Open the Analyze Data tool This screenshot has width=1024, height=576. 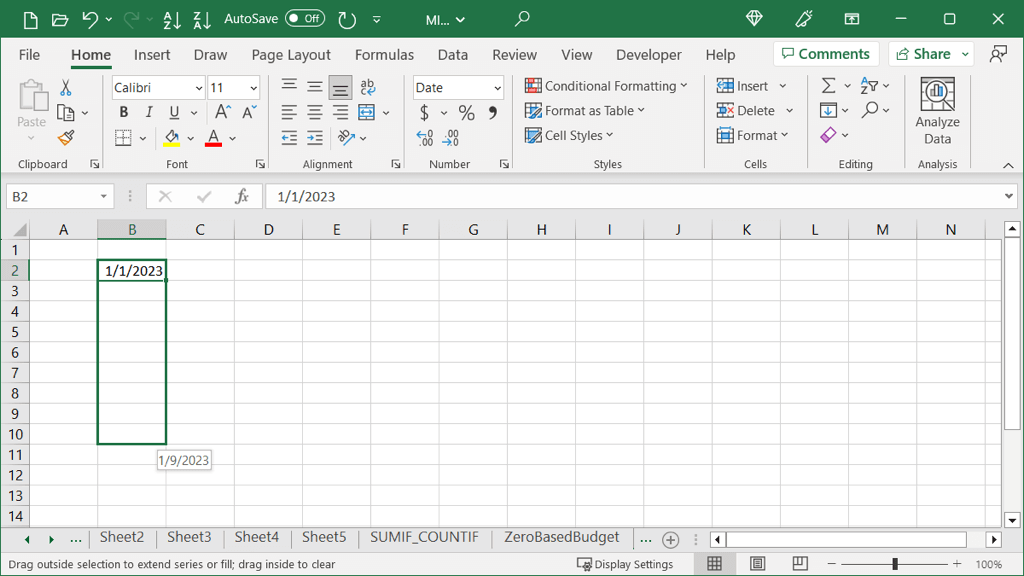coord(937,112)
